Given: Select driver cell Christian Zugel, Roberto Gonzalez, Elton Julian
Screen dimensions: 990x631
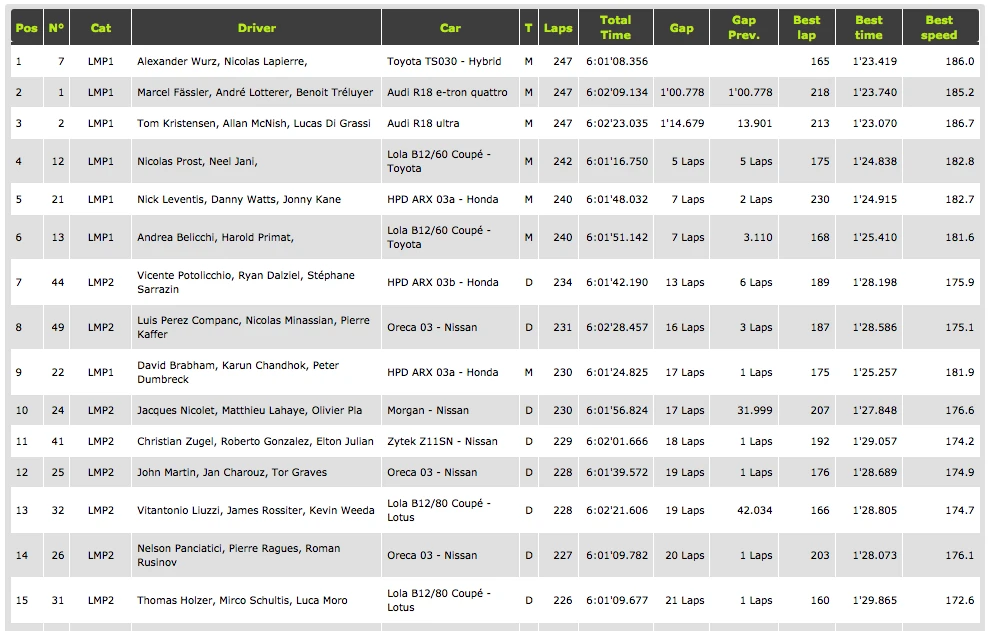Looking at the screenshot, I should 255,441.
